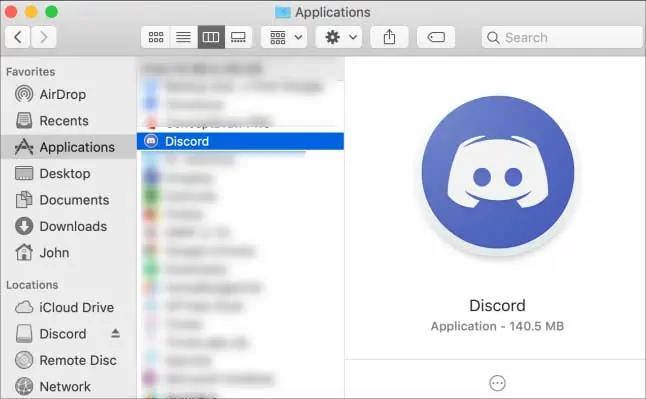Click the Discord icon in file list
The height and width of the screenshot is (399, 646).
[x=151, y=141]
